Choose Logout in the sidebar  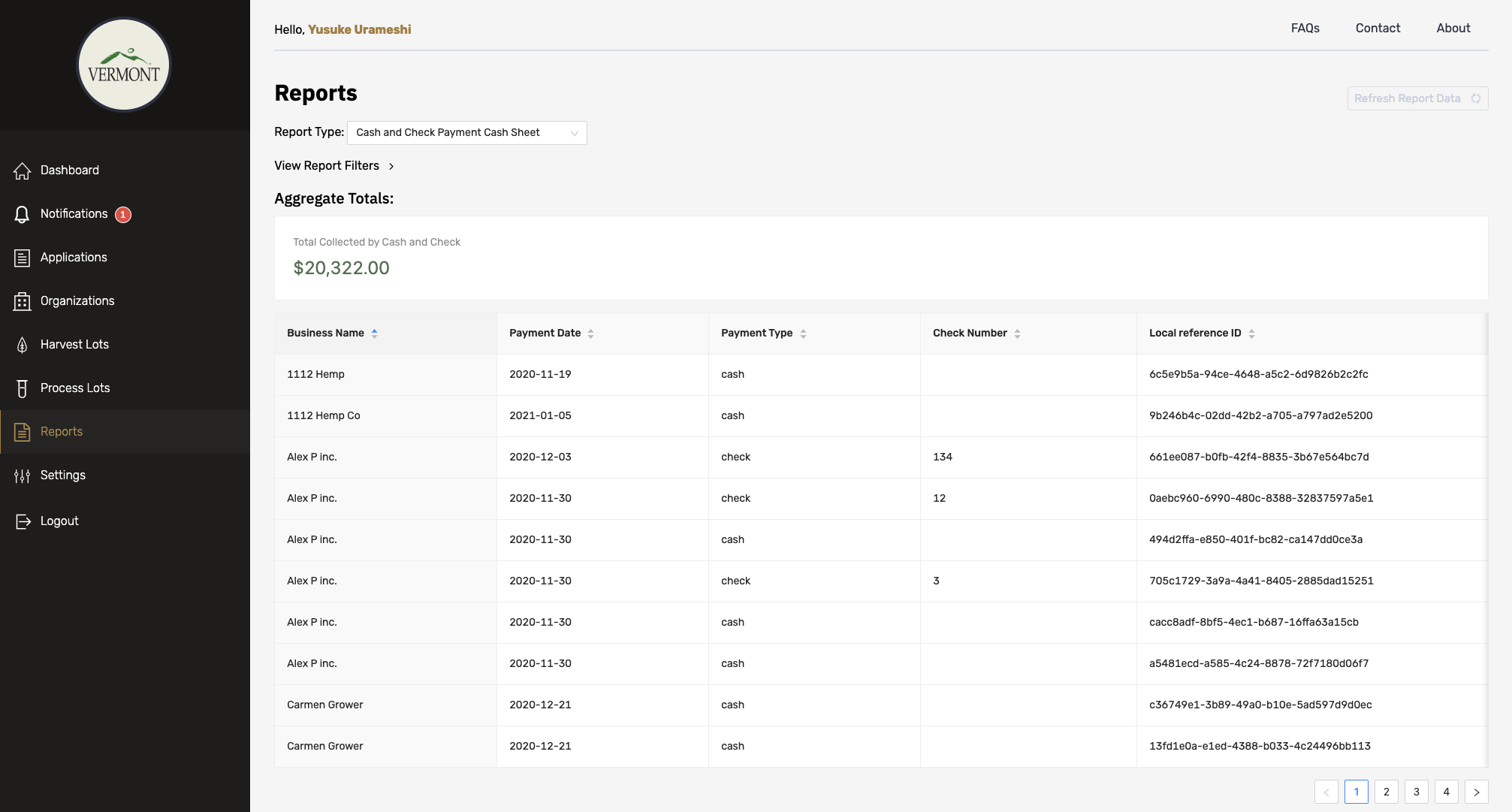pyautogui.click(x=125, y=521)
